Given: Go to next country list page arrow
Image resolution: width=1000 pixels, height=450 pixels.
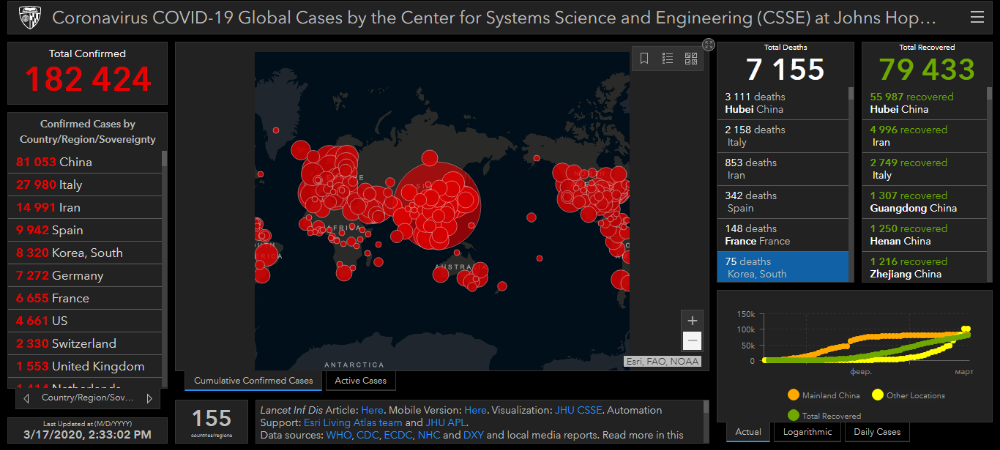Looking at the screenshot, I should click(x=149, y=398).
